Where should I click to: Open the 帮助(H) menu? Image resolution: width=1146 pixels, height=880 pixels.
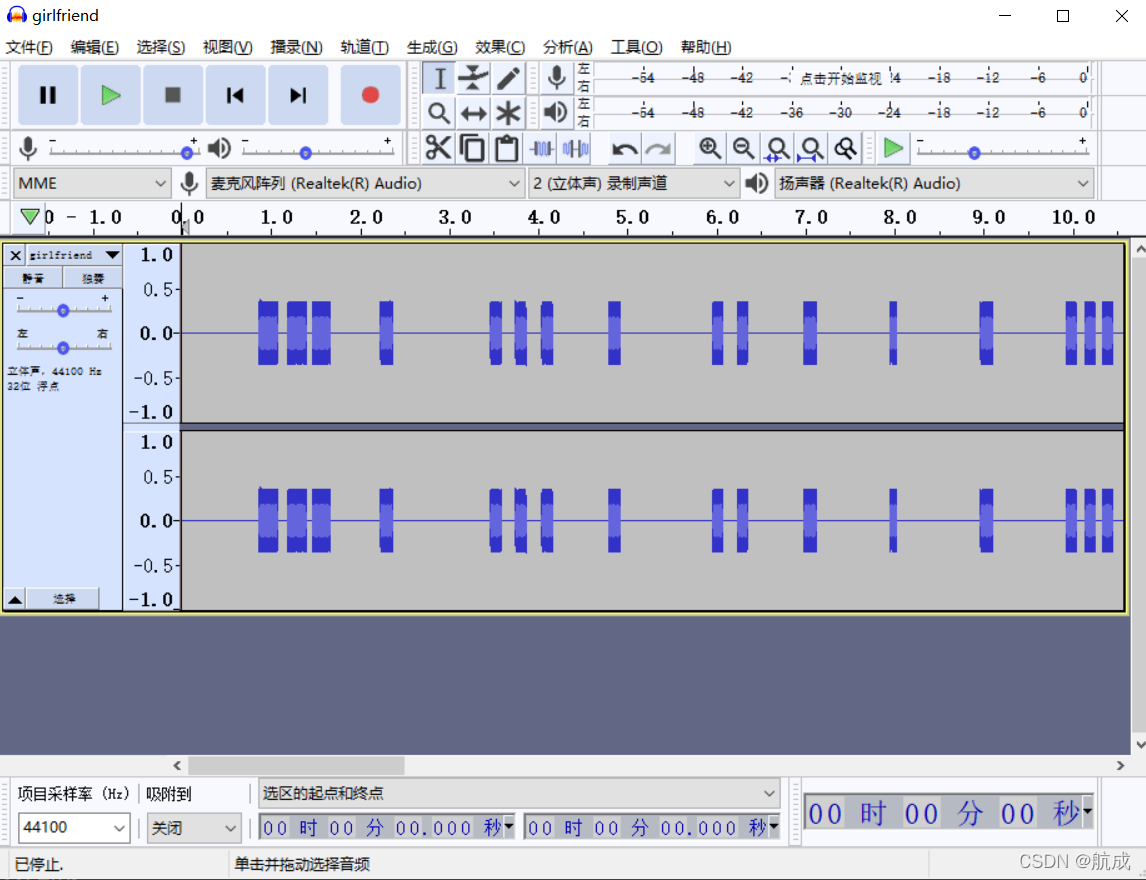pyautogui.click(x=706, y=48)
